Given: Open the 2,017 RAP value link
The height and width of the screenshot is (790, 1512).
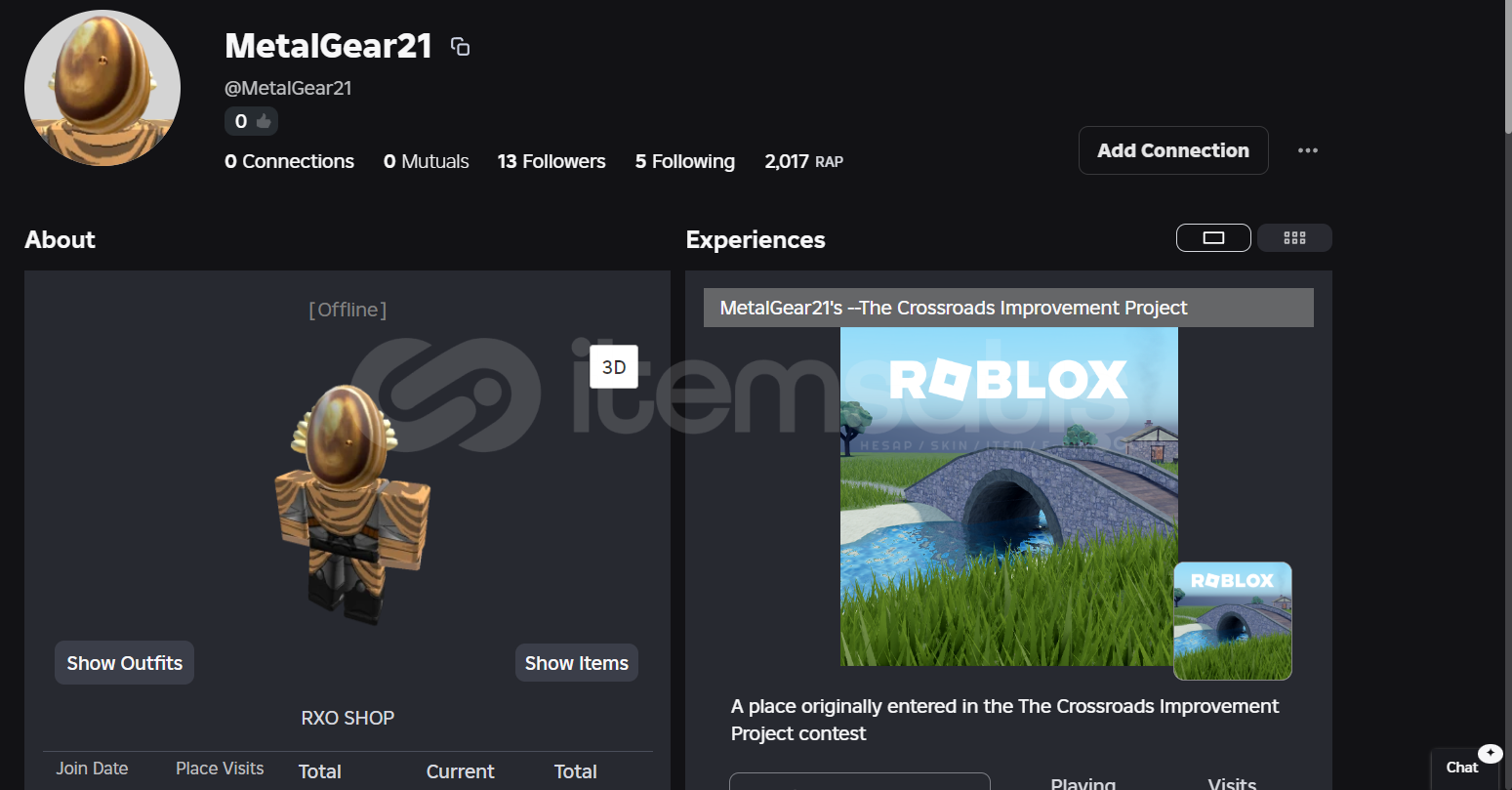Looking at the screenshot, I should 803,161.
